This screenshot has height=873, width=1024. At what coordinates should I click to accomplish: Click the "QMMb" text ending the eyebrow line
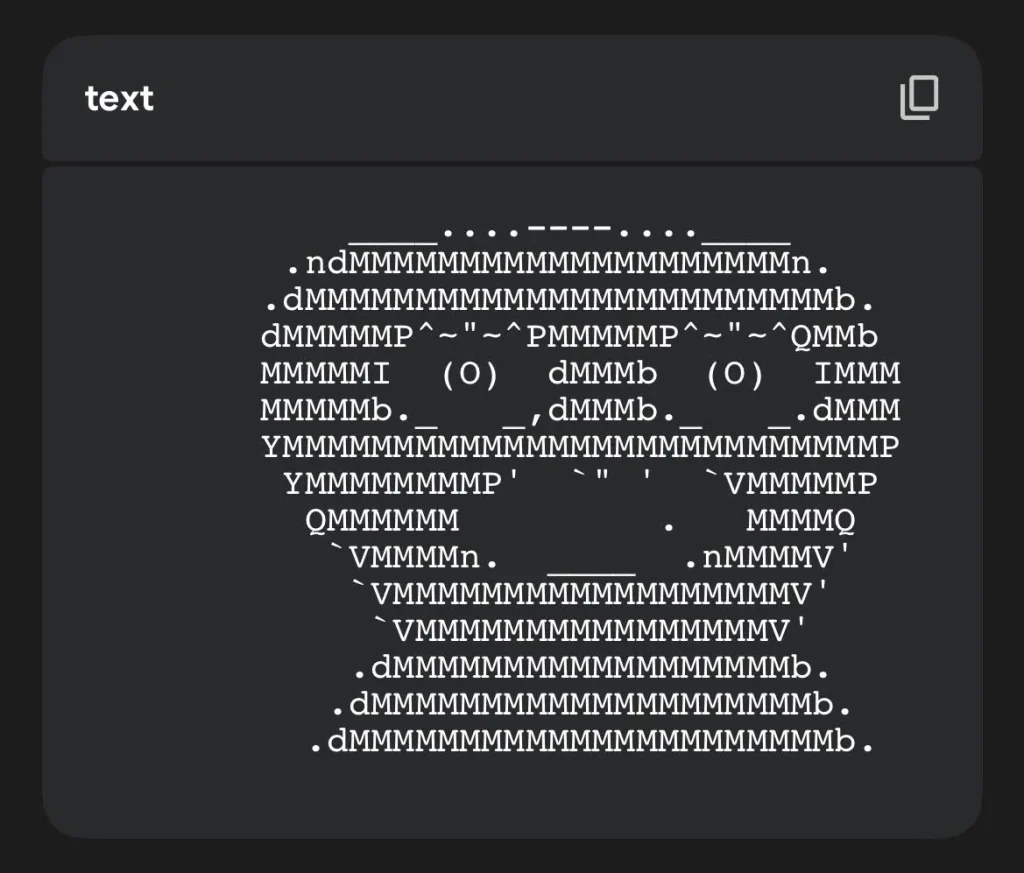point(834,337)
